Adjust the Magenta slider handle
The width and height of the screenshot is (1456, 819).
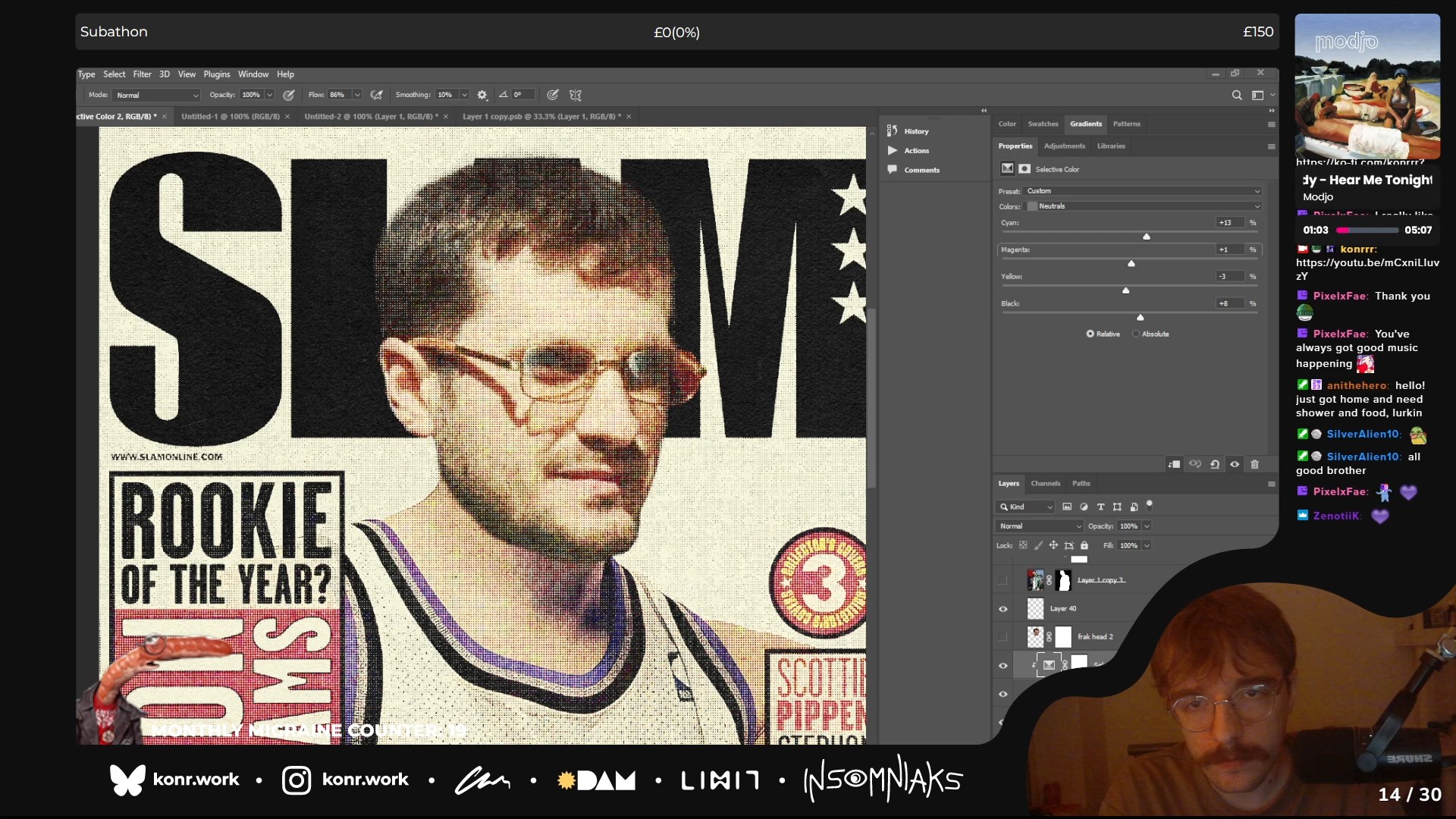click(x=1131, y=264)
